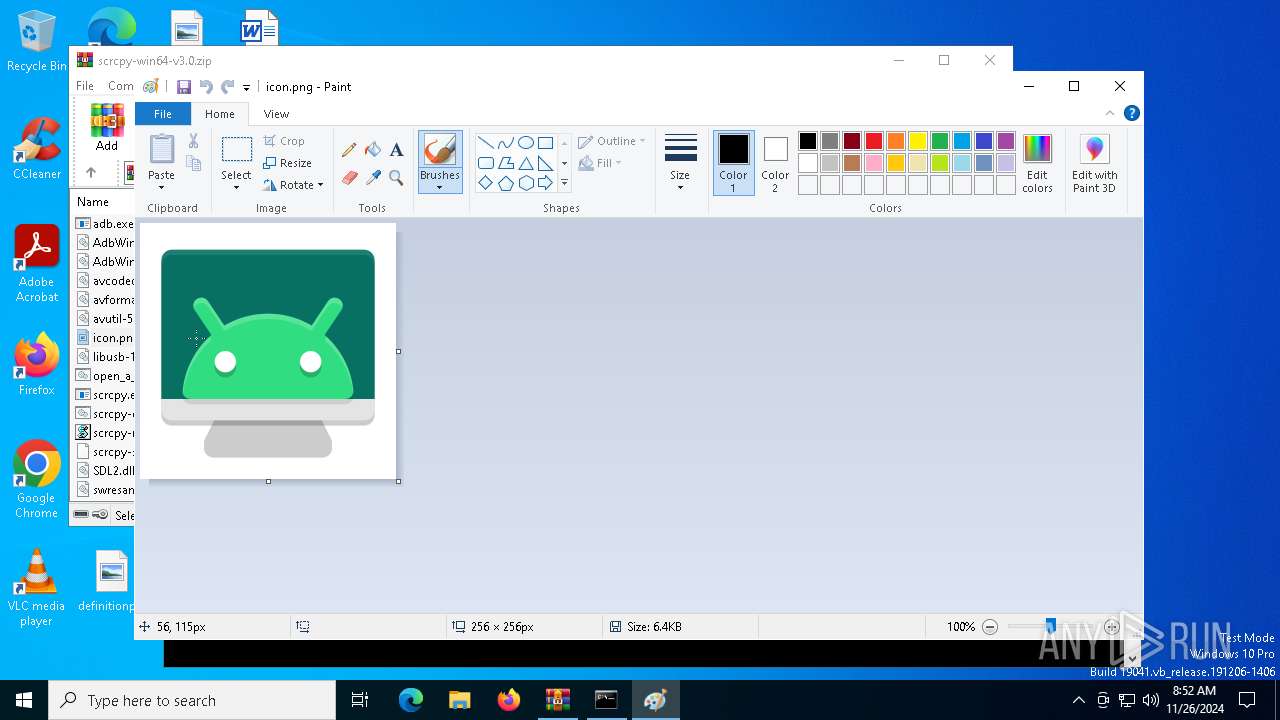Choose the Pentagon shape
The image size is (1280, 720).
click(505, 183)
